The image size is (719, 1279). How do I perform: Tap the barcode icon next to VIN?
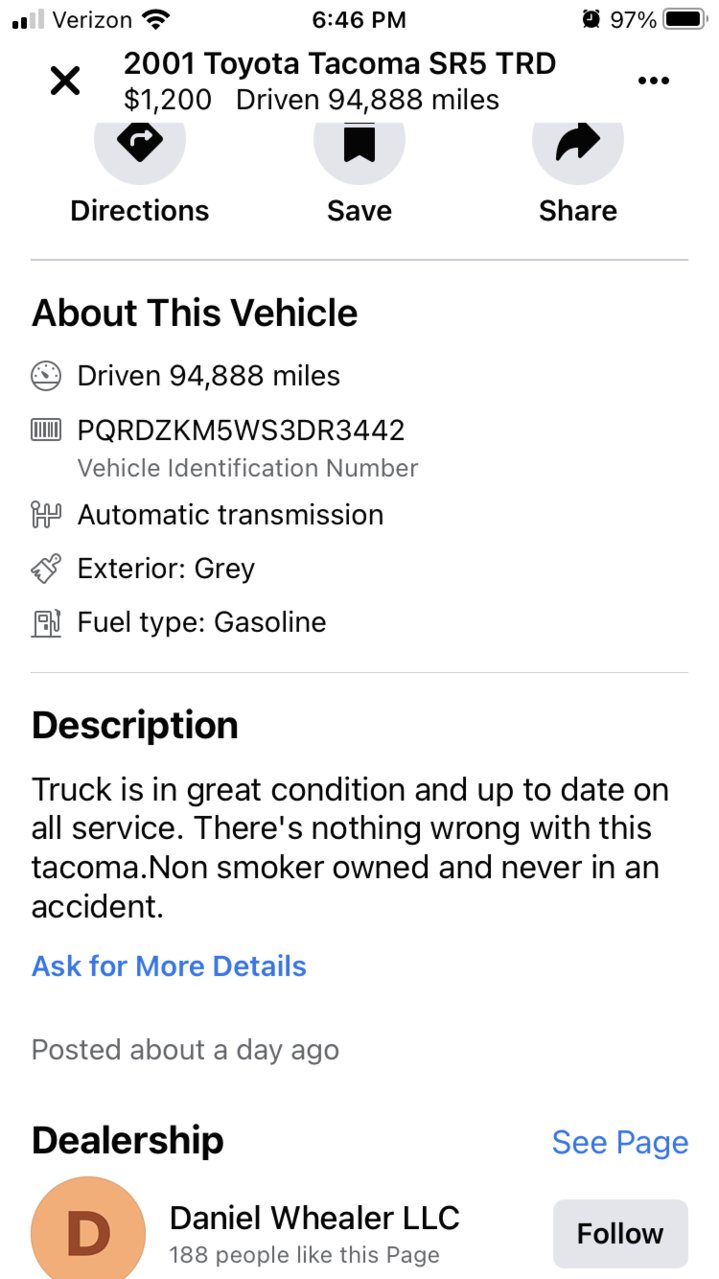(x=47, y=431)
